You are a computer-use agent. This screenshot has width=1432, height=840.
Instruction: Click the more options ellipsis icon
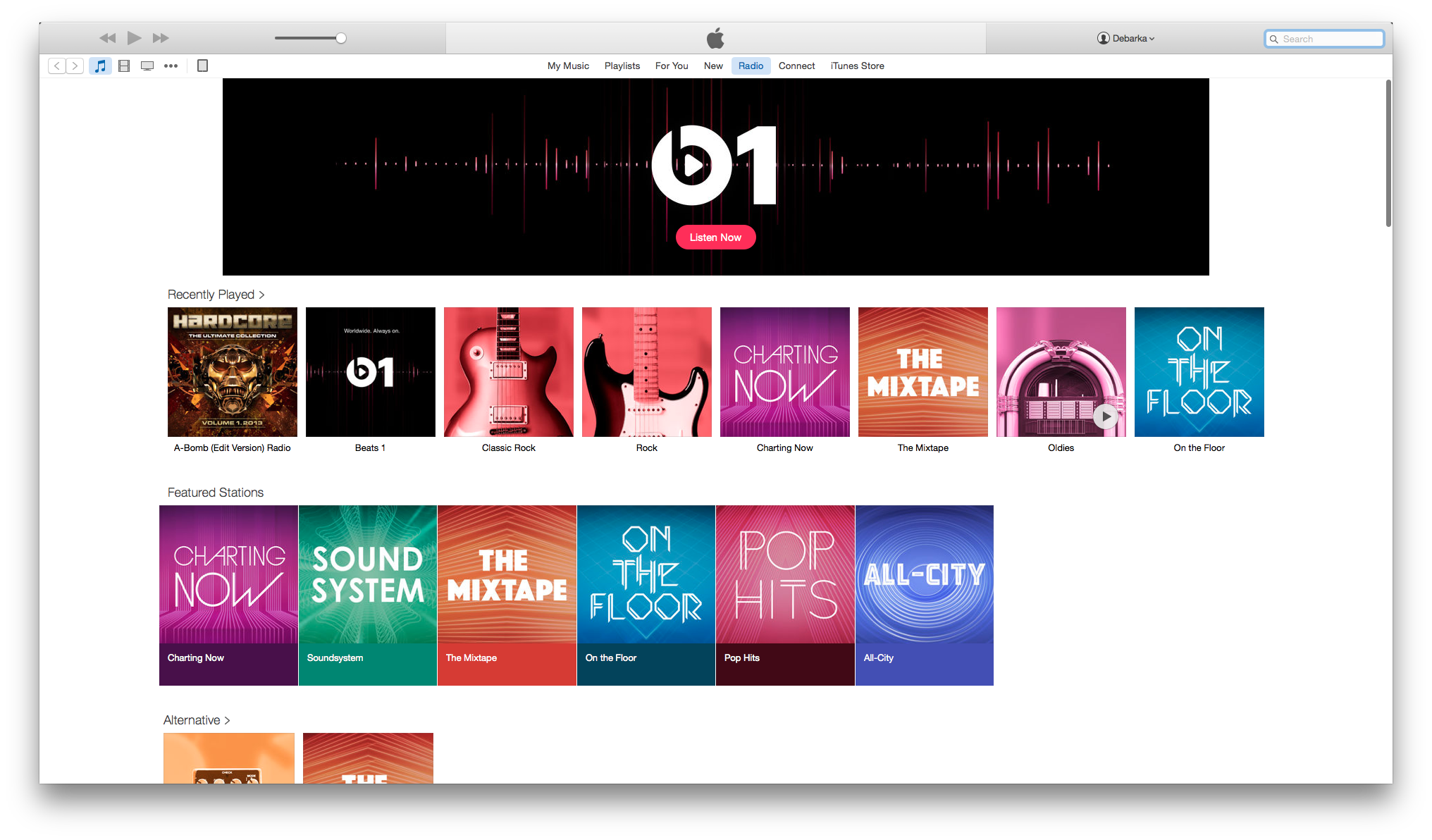tap(172, 66)
